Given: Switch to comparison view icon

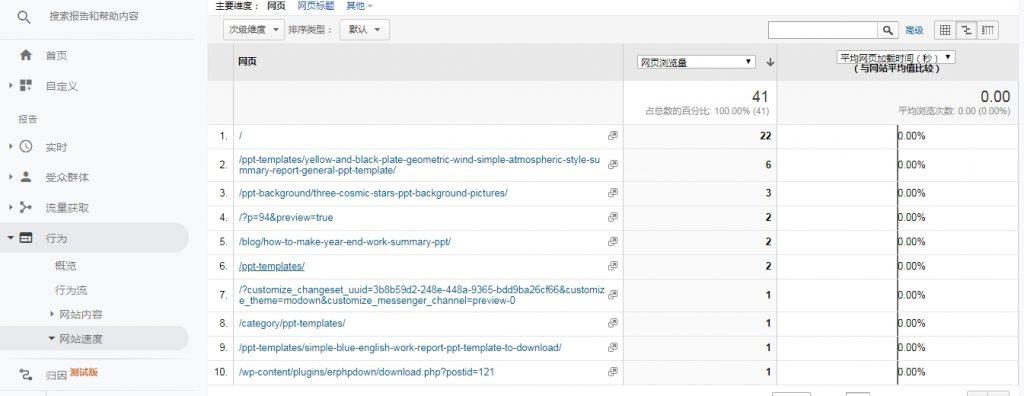Looking at the screenshot, I should [967, 30].
